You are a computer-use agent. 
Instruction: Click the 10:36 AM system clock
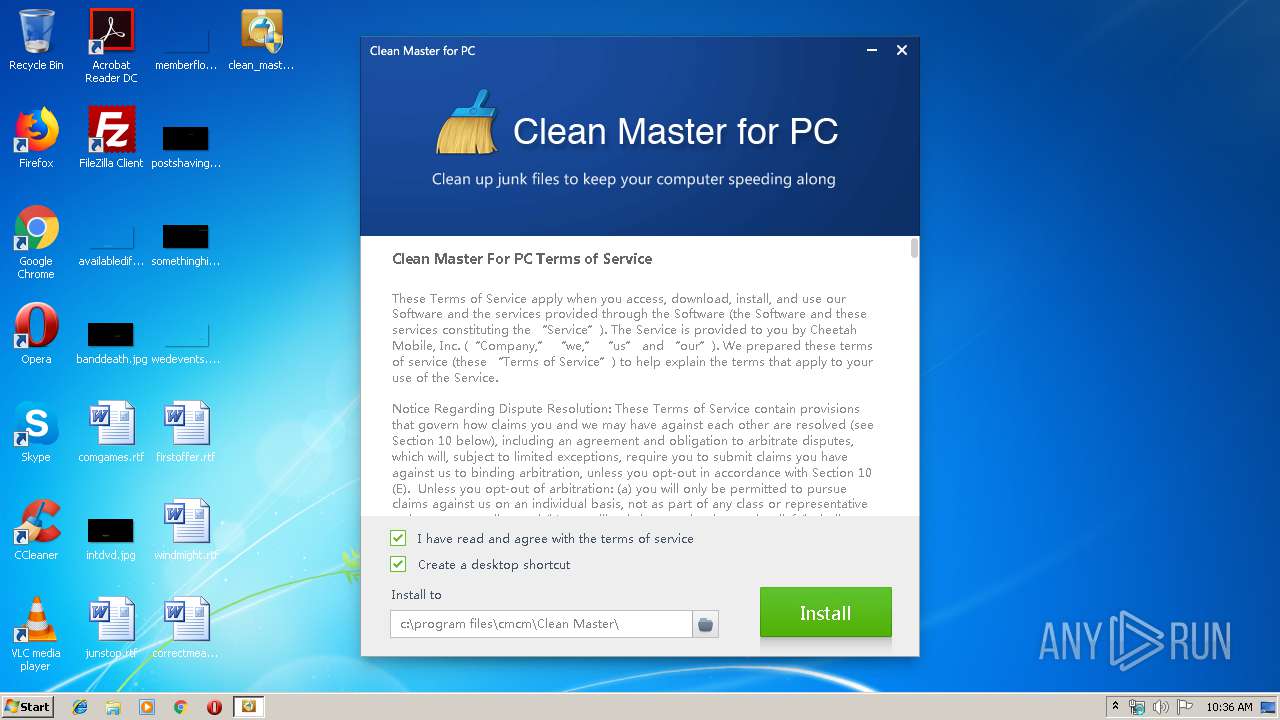pos(1229,707)
